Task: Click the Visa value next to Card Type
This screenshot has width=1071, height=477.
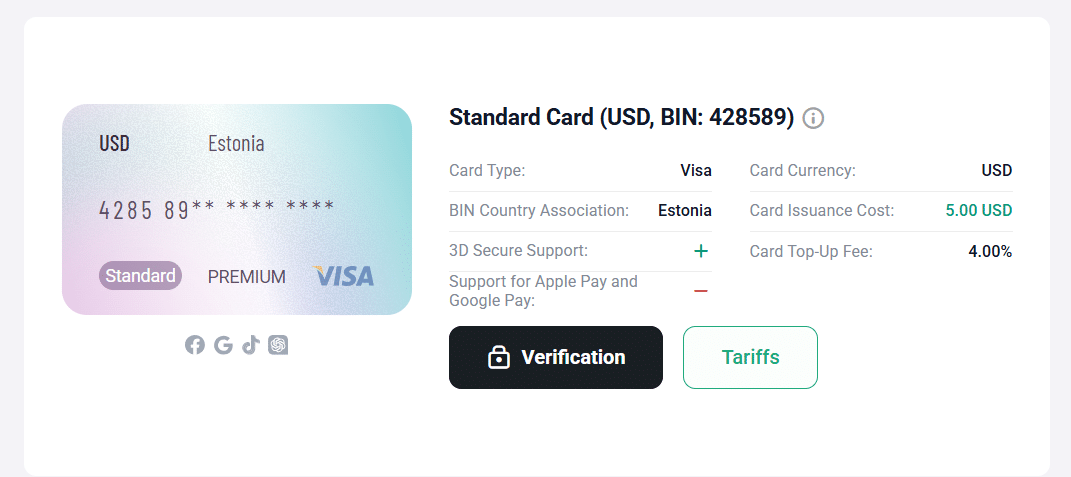Action: [696, 171]
